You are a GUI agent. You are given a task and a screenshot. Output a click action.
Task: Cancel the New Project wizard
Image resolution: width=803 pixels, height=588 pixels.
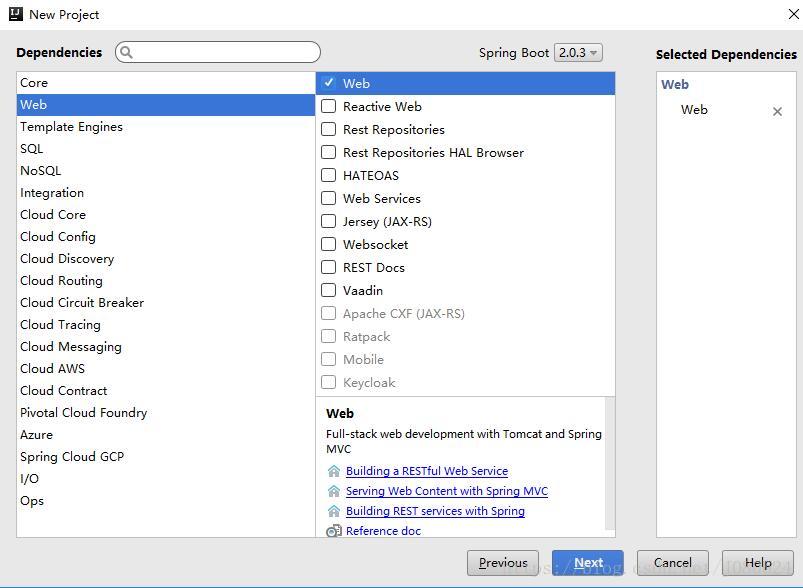pos(673,563)
